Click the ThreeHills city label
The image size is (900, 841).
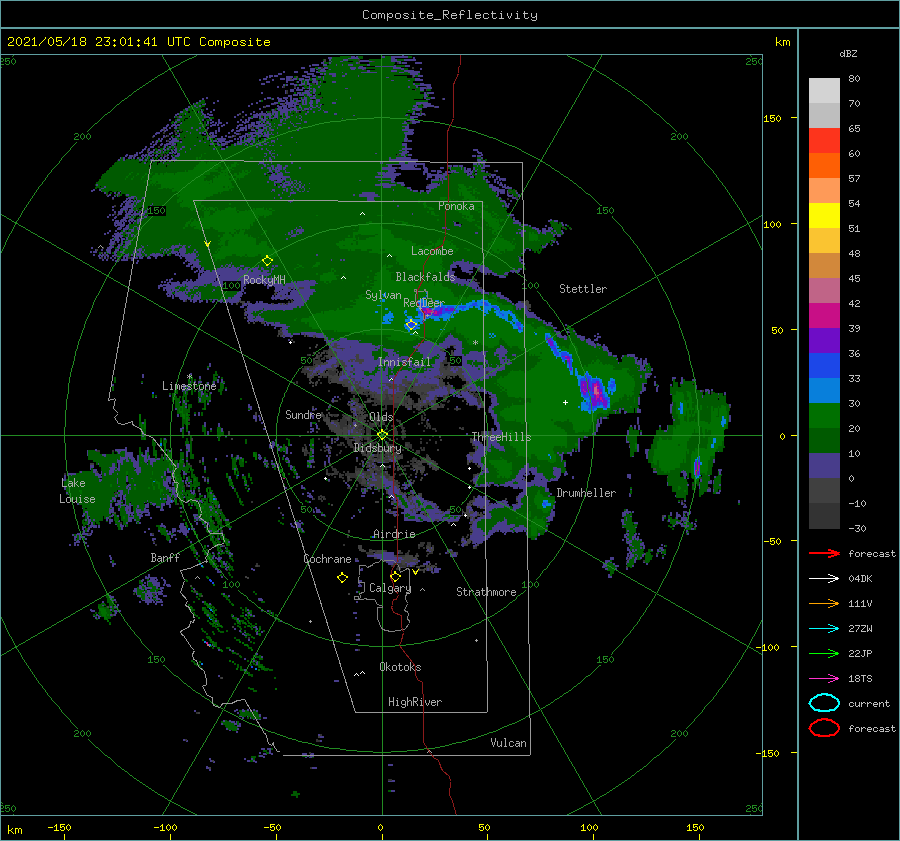pyautogui.click(x=502, y=437)
